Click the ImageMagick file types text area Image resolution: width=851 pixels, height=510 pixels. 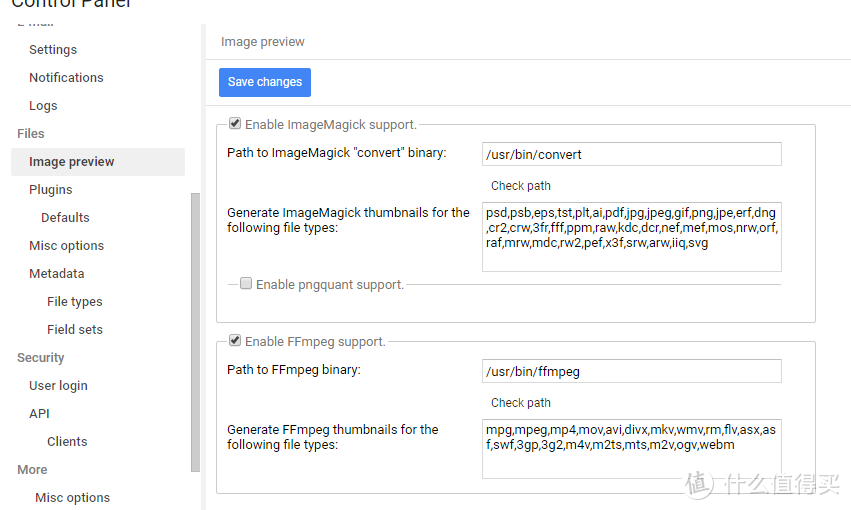point(632,237)
